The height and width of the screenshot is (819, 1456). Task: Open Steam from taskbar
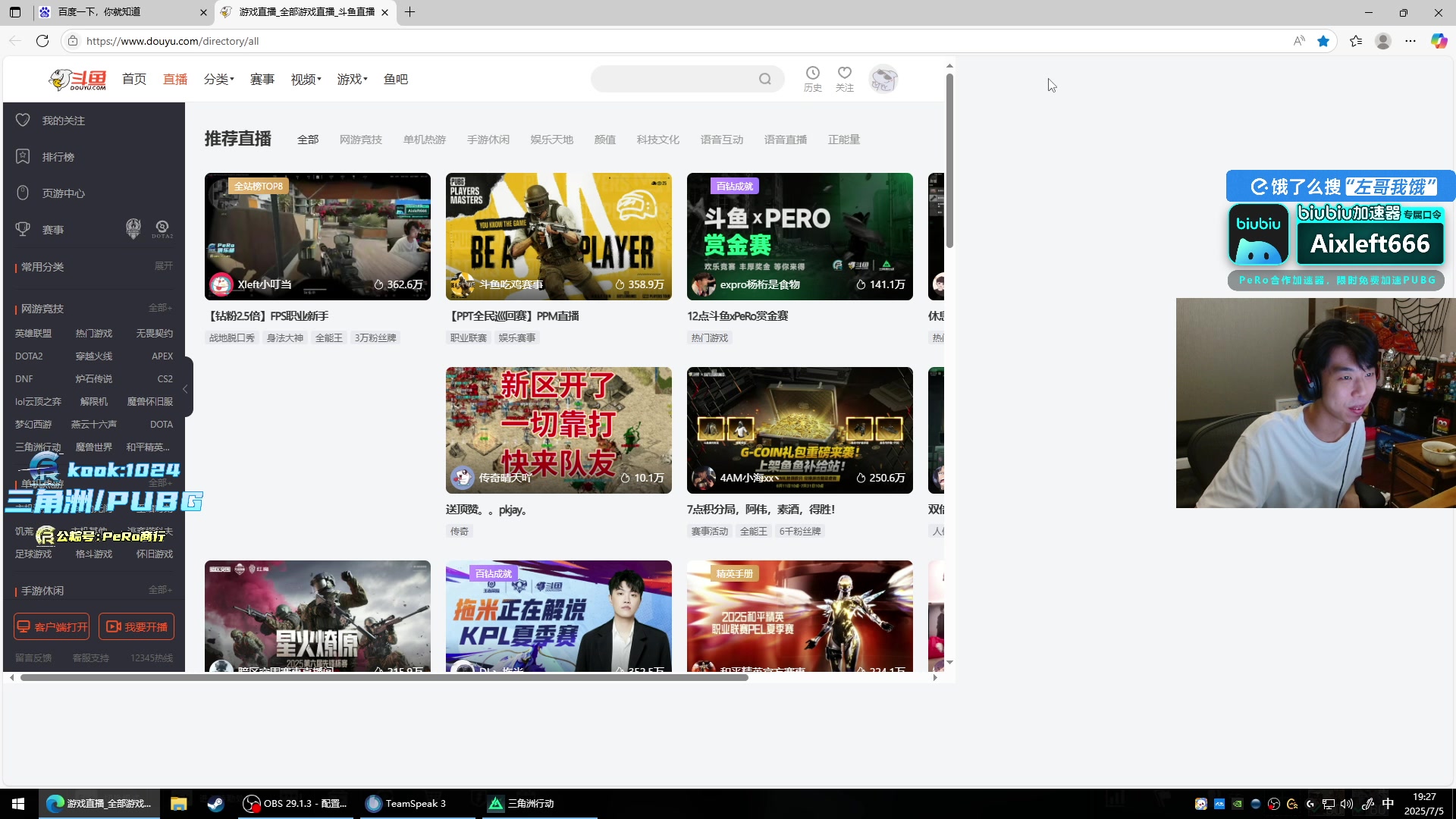coord(215,804)
